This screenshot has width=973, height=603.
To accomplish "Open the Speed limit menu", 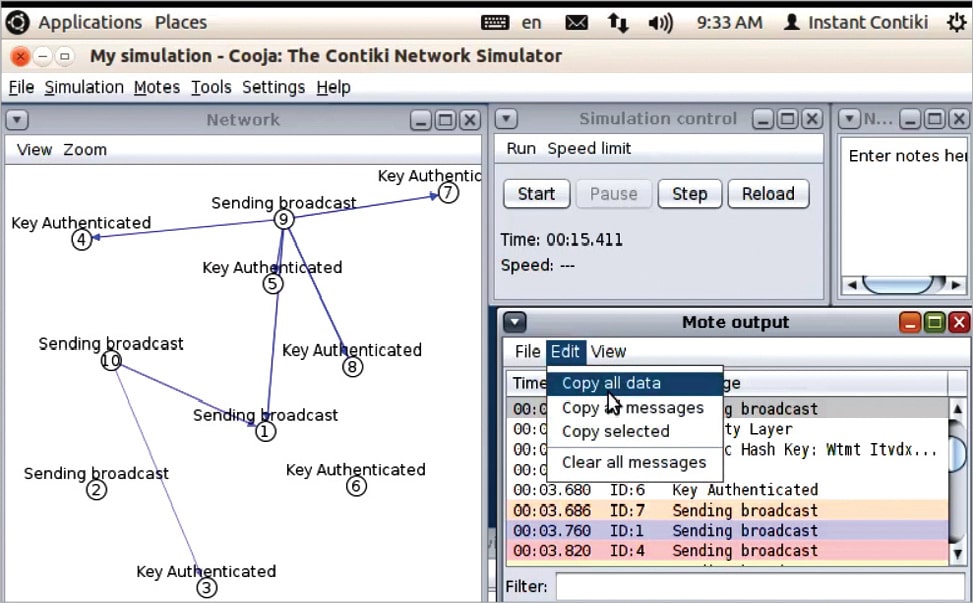I will click(x=589, y=148).
